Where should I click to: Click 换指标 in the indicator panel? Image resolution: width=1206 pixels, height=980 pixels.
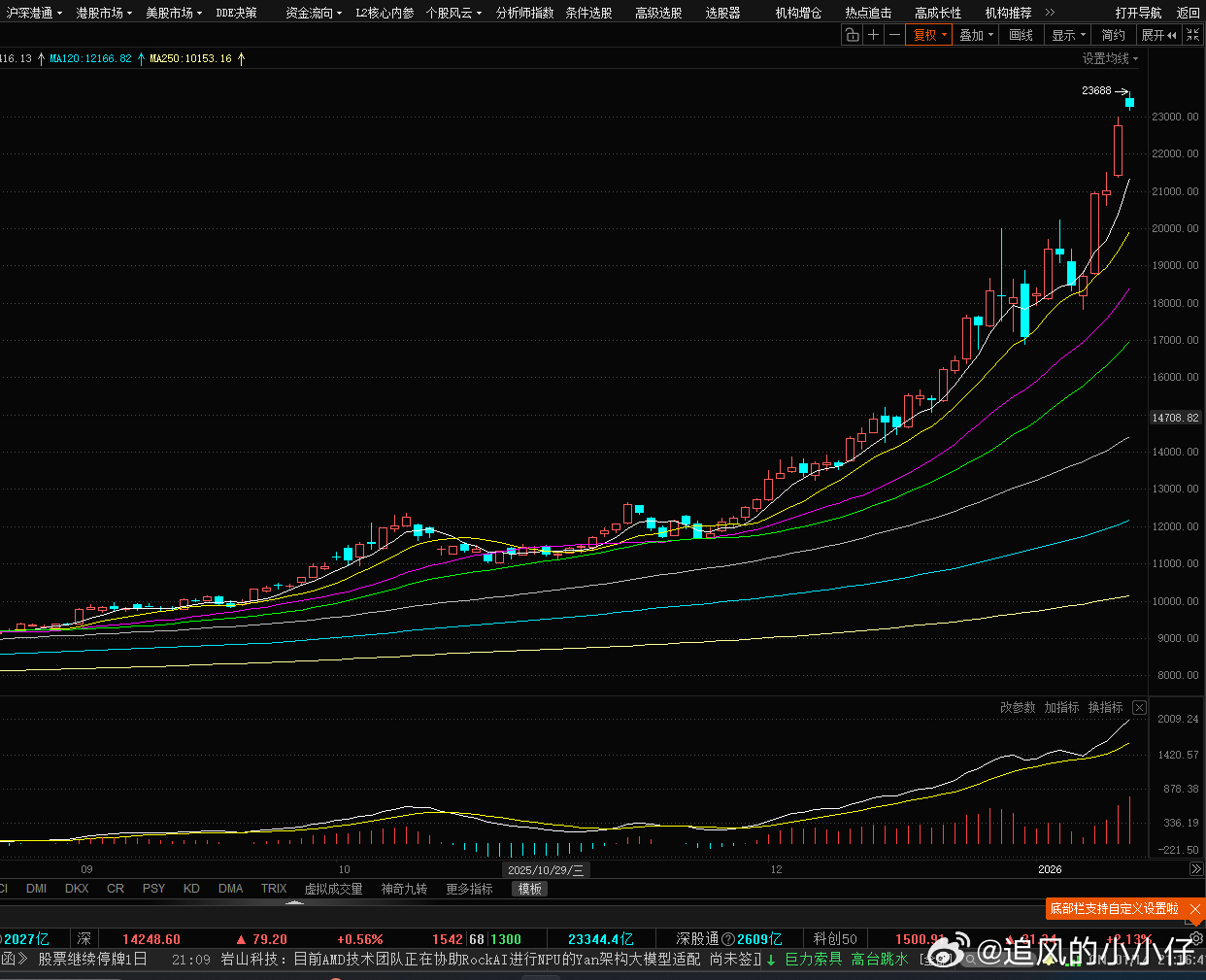point(1105,707)
